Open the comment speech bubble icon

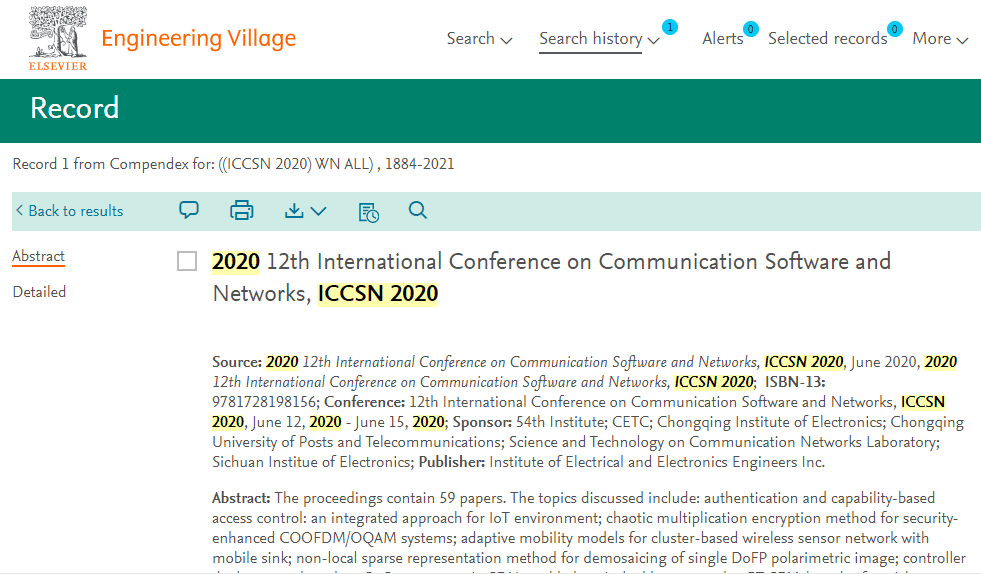tap(189, 210)
